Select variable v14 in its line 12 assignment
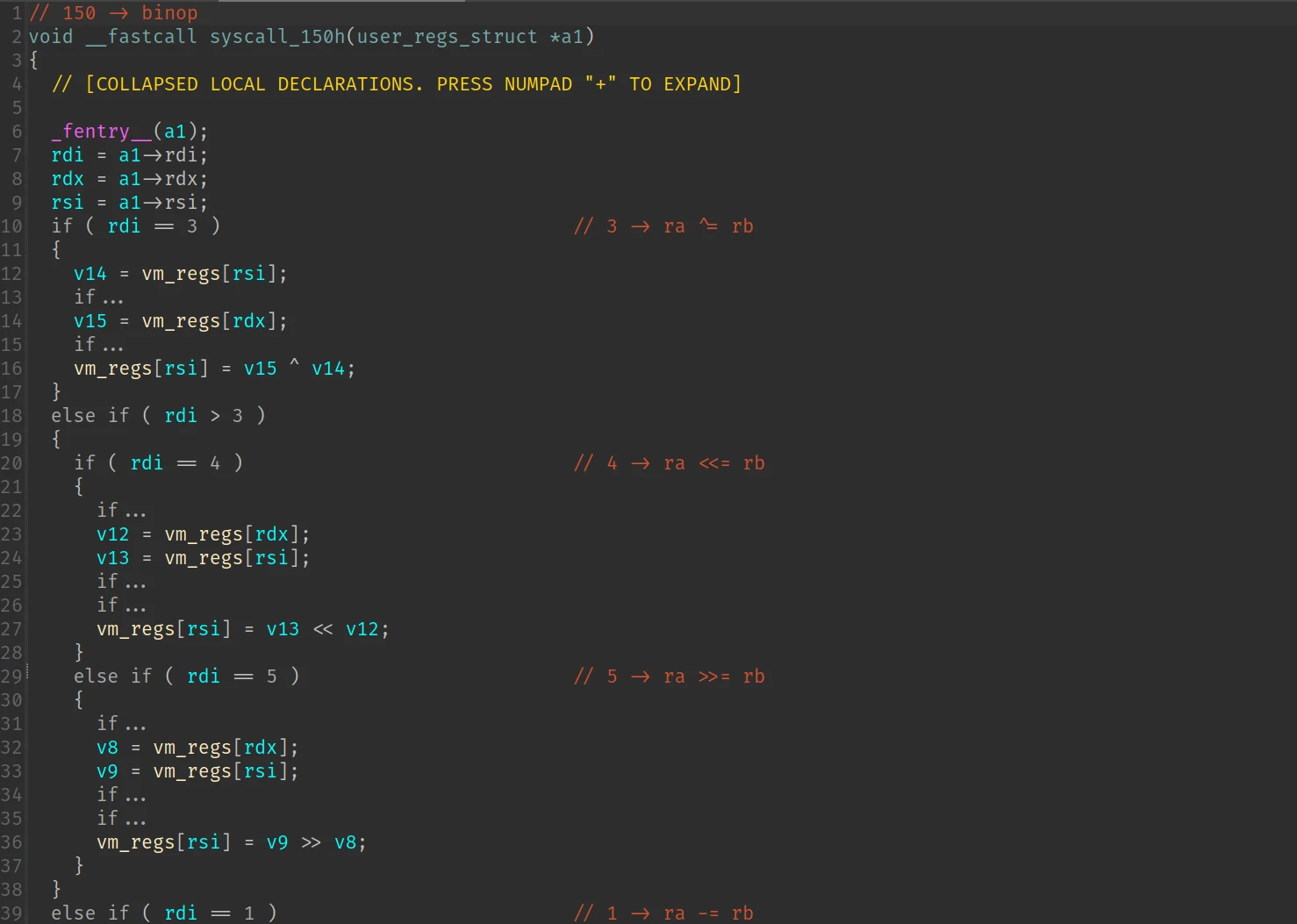Image resolution: width=1297 pixels, height=924 pixels. click(x=90, y=274)
